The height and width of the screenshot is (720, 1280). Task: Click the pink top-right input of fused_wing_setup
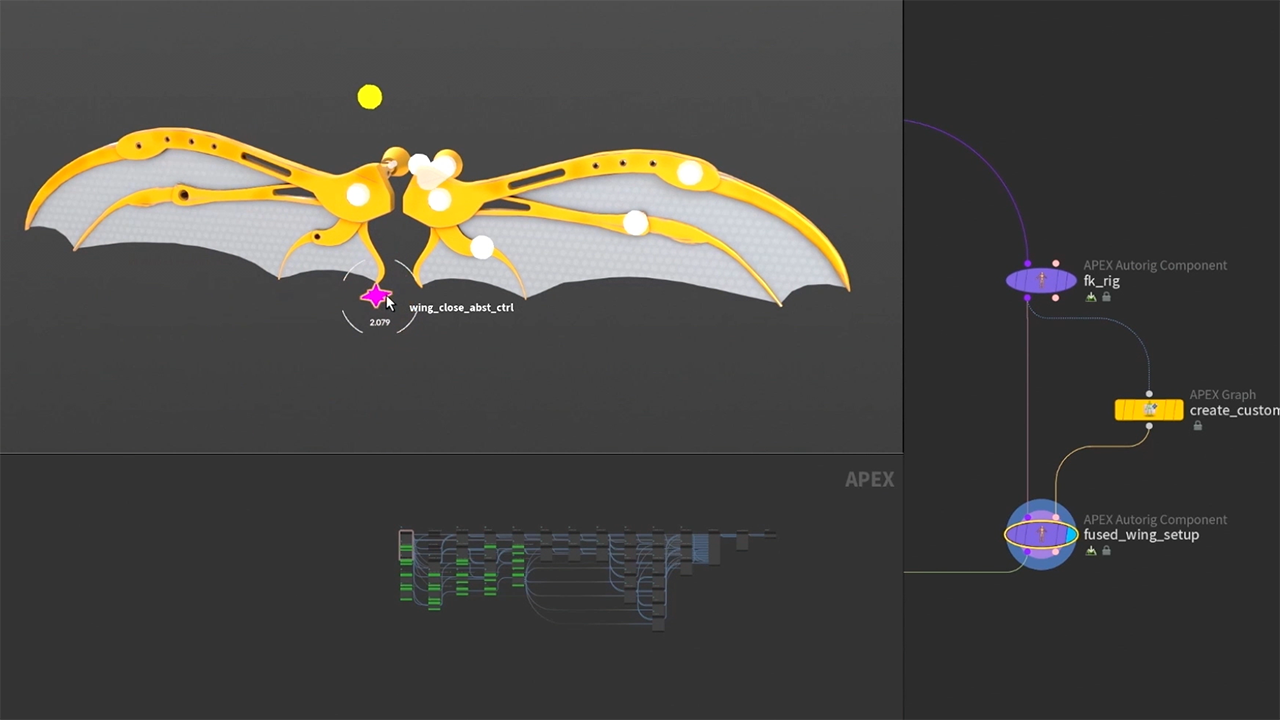(1056, 518)
